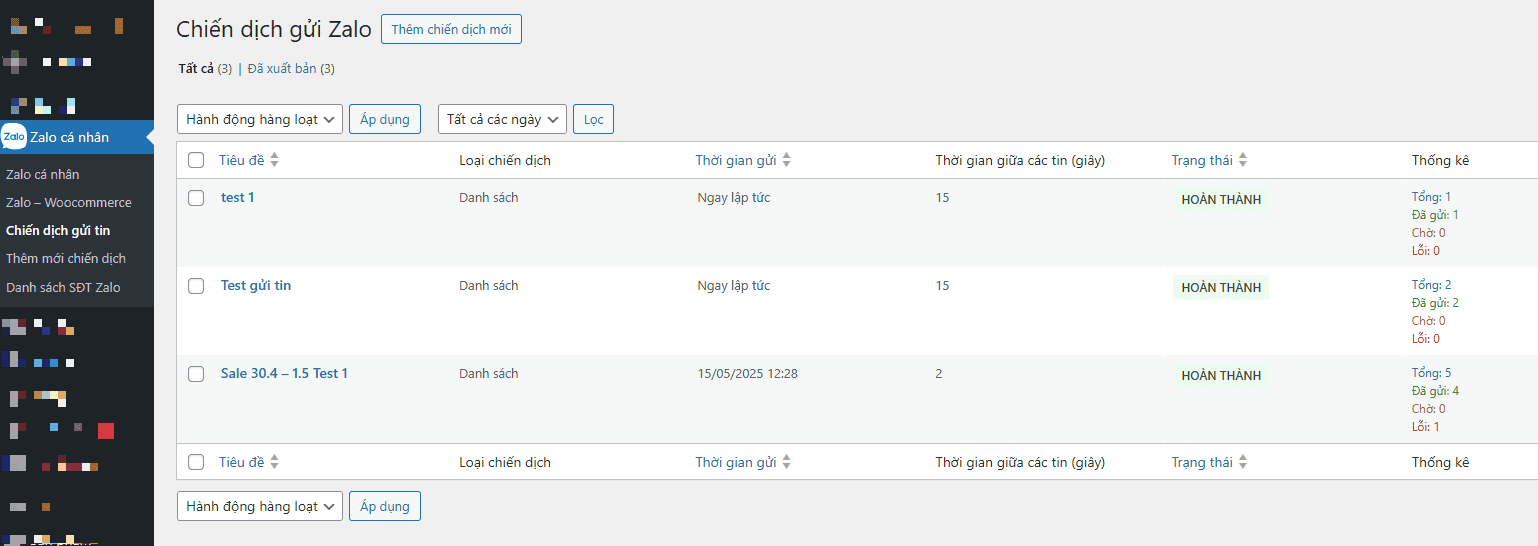Click Thêm chiến dịch mới button

coord(451,29)
